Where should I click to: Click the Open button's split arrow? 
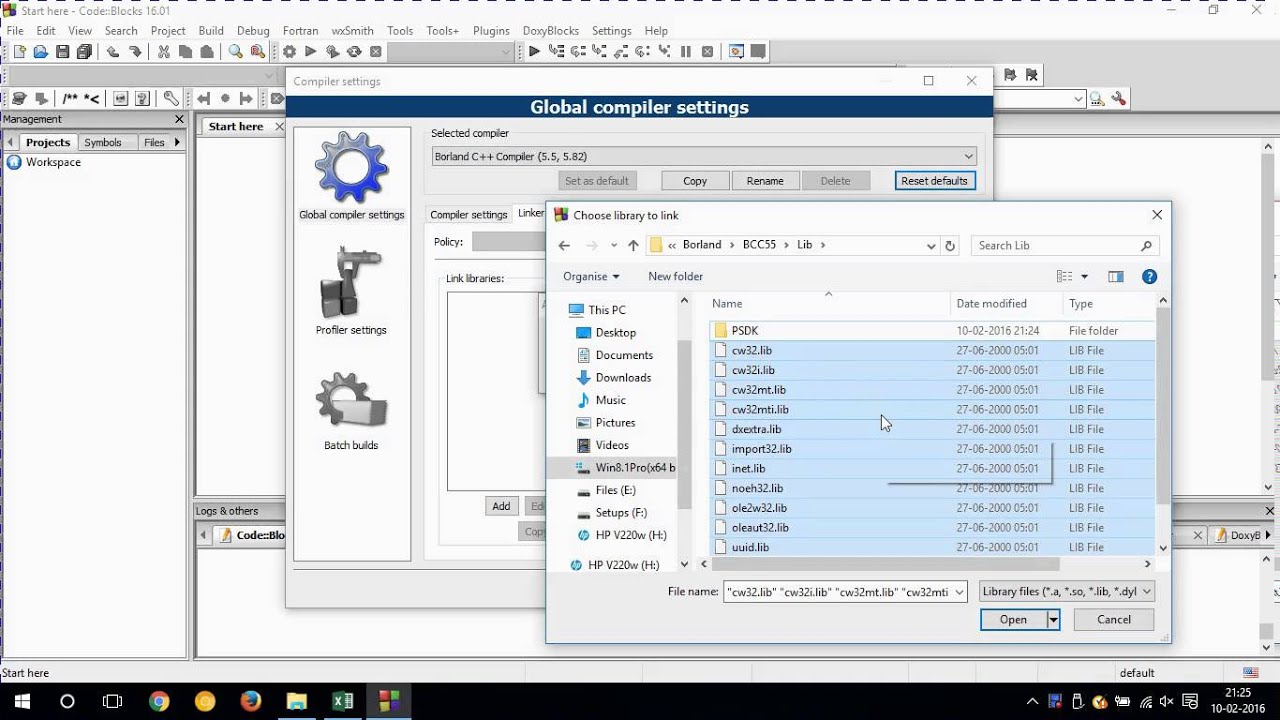(x=1053, y=620)
